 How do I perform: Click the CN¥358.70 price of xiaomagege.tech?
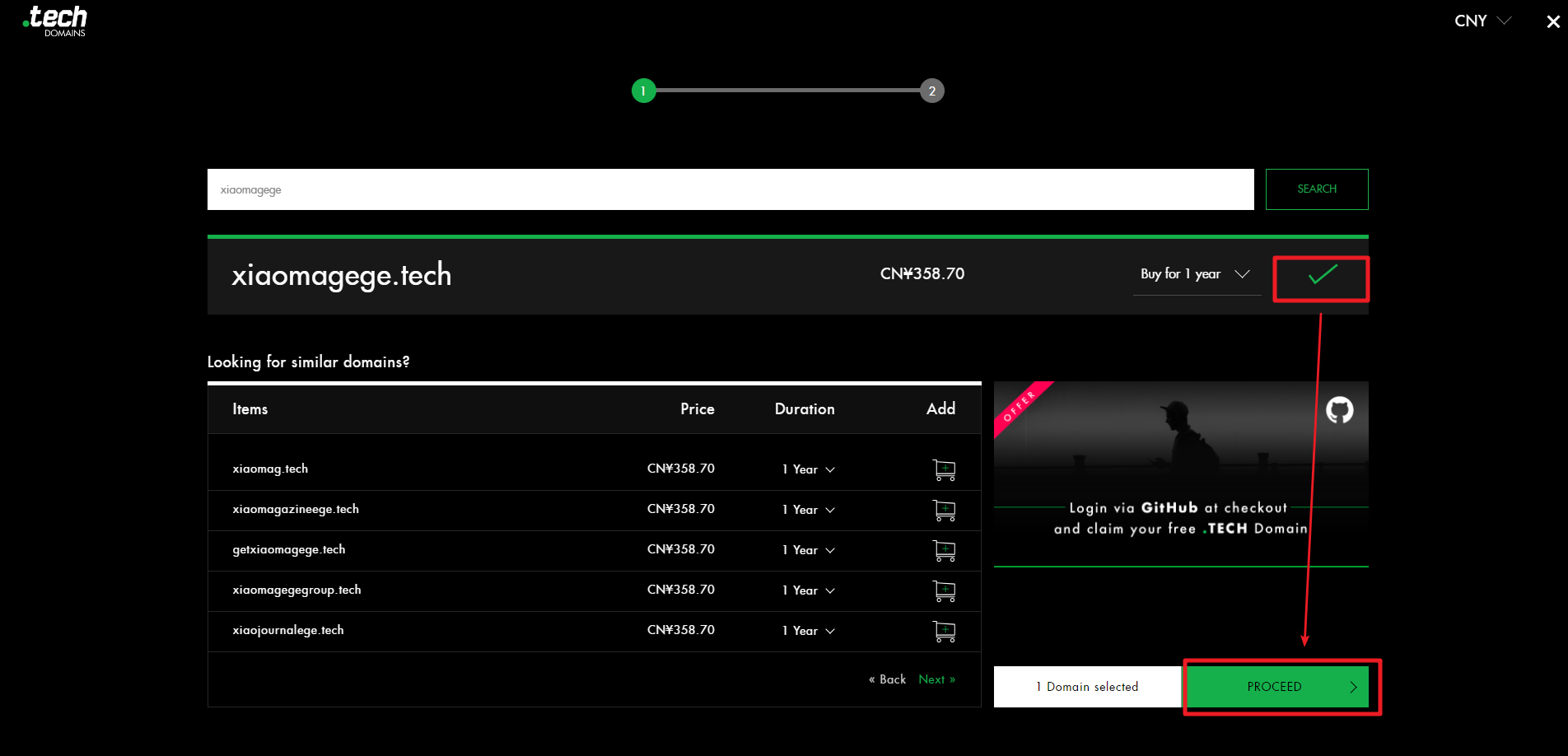coord(922,273)
